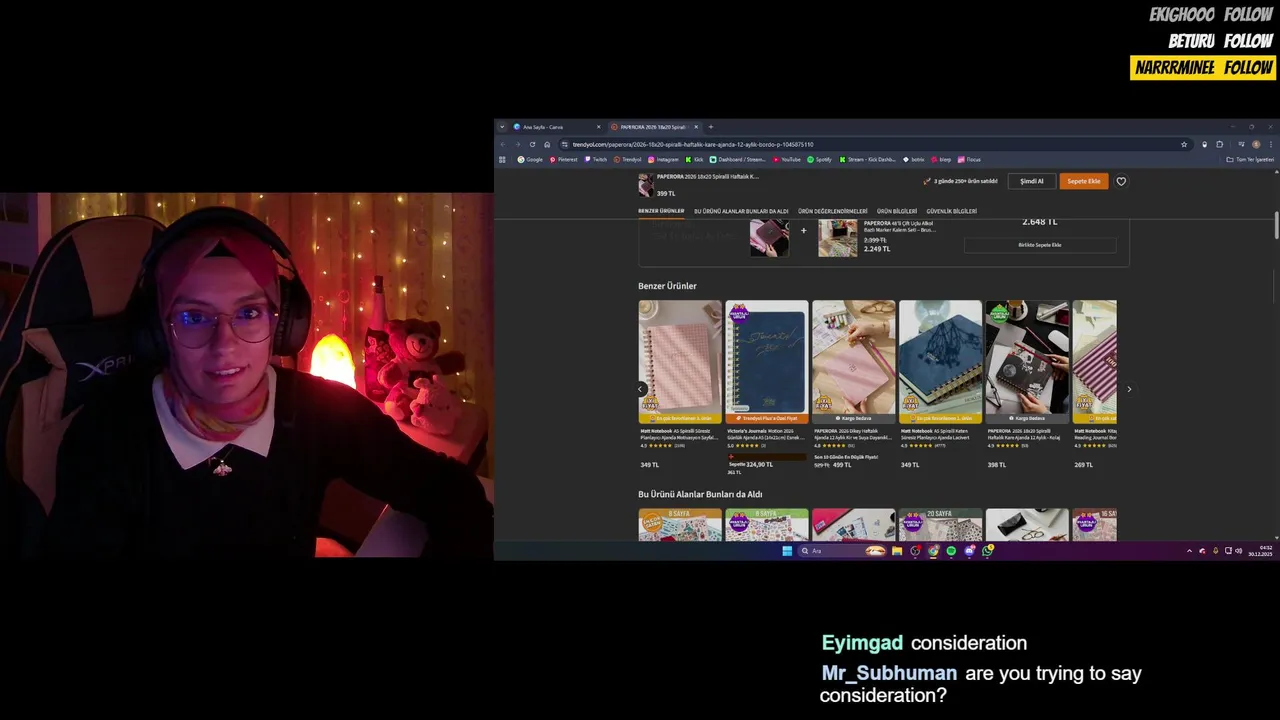
Task: Open Chrome profile avatar
Action: point(1256,144)
